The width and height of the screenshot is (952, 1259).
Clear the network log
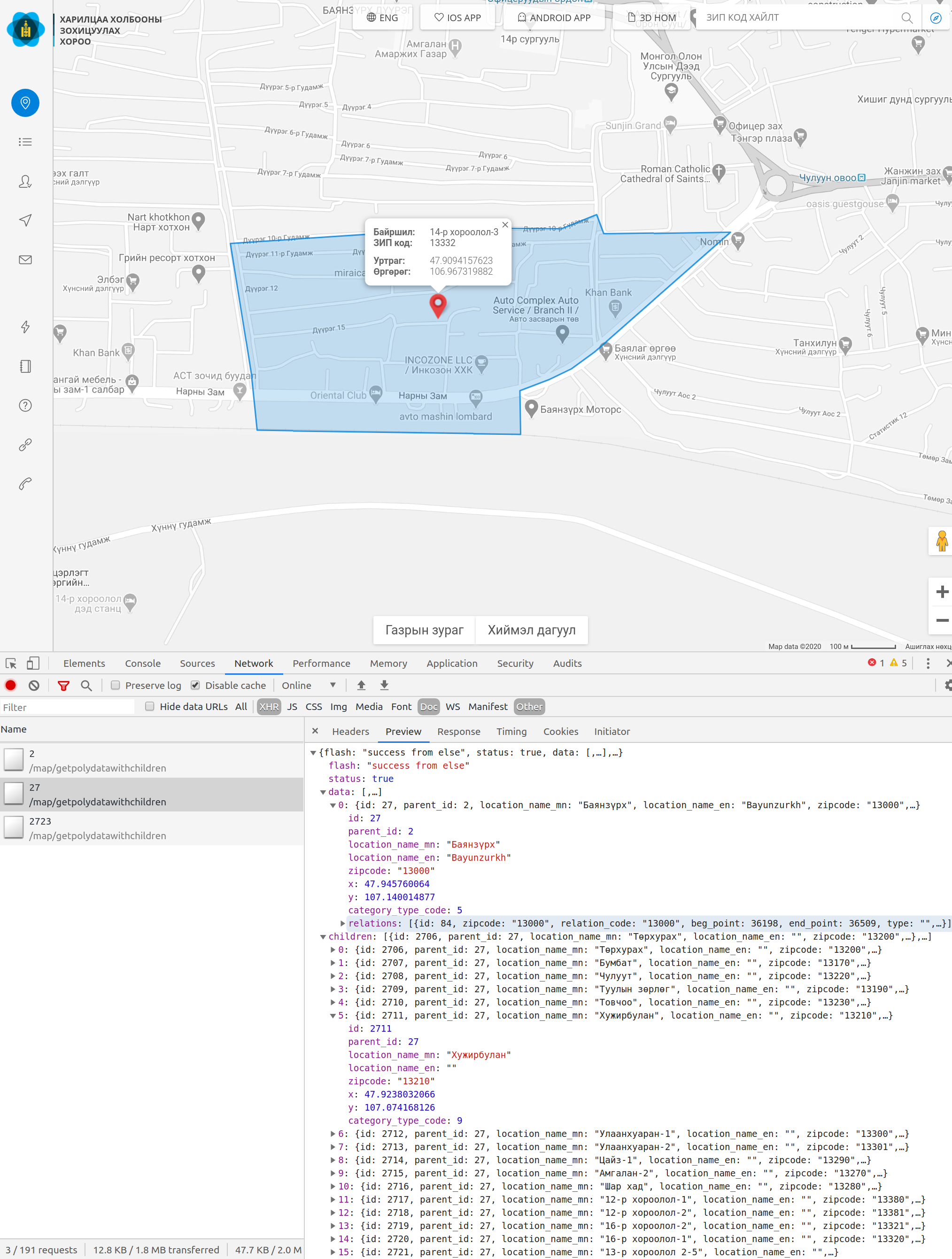[34, 685]
